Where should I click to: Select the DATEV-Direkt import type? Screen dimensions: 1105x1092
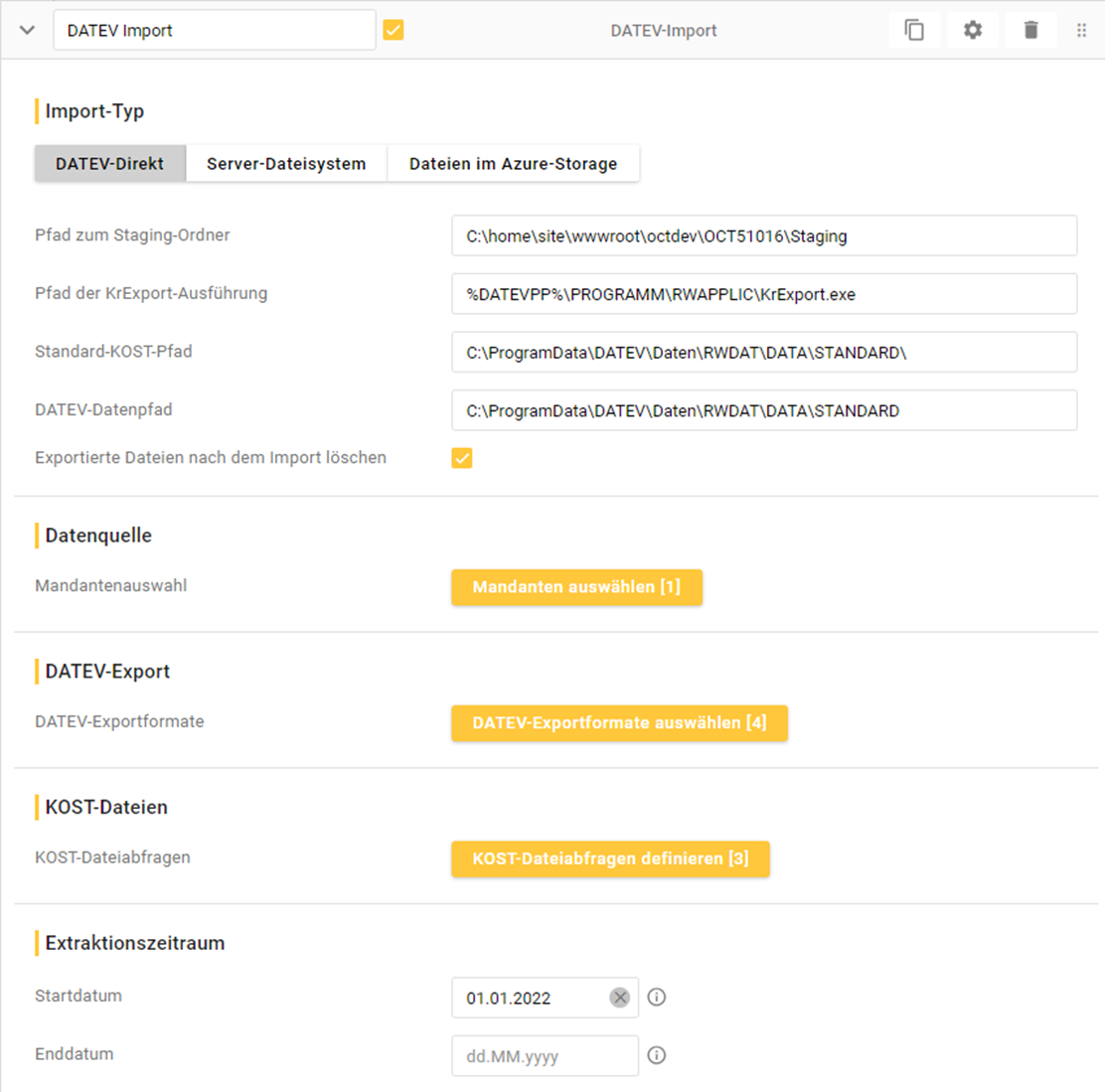click(109, 164)
